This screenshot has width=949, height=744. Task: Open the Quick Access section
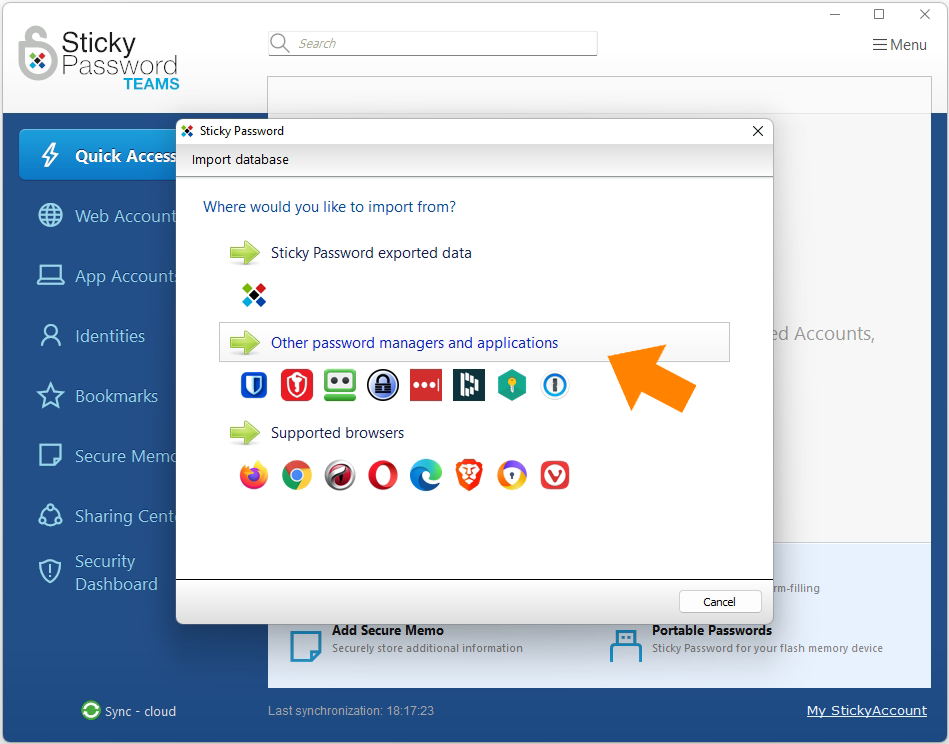(x=98, y=155)
